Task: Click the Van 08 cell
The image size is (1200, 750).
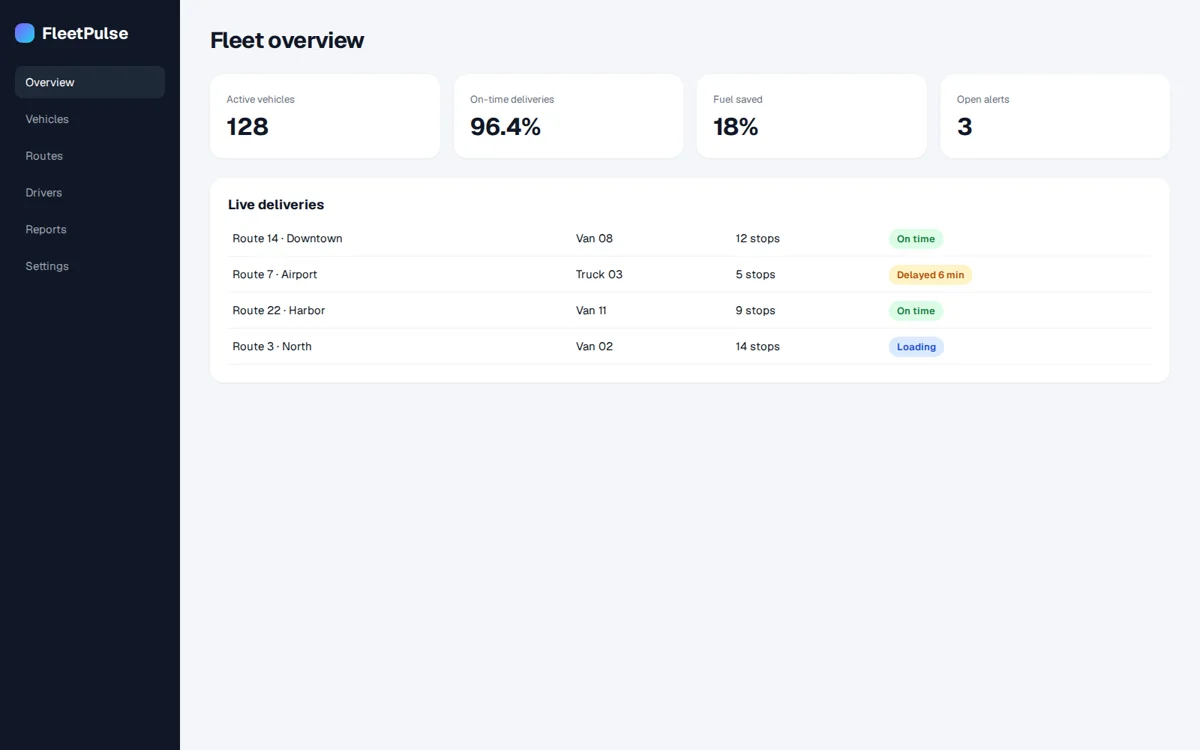Action: pyautogui.click(x=594, y=239)
